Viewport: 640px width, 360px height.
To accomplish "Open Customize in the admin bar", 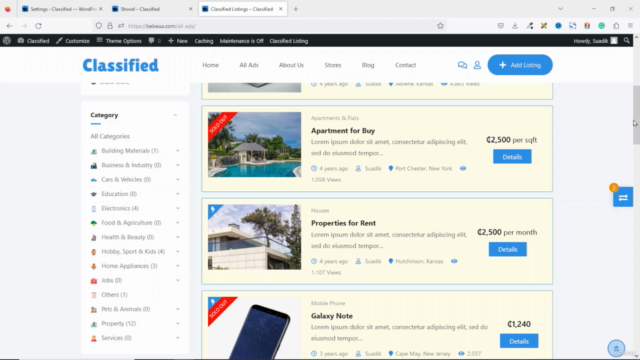I will (73, 41).
